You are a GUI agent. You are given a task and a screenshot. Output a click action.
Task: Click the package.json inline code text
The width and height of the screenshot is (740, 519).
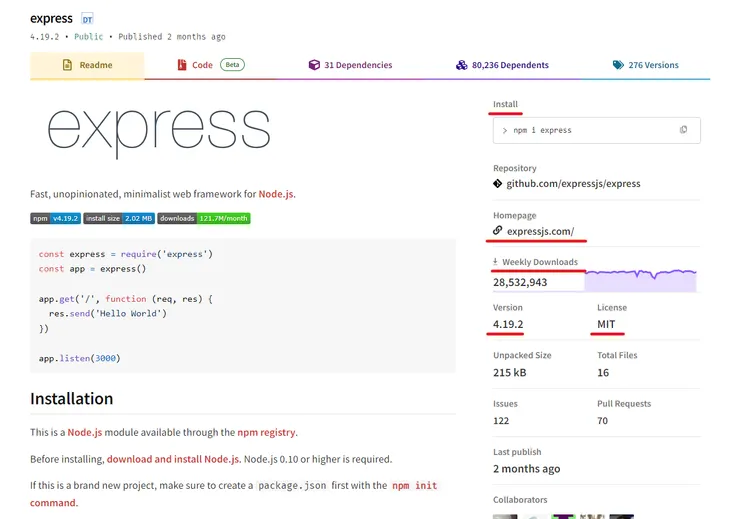tap(292, 486)
